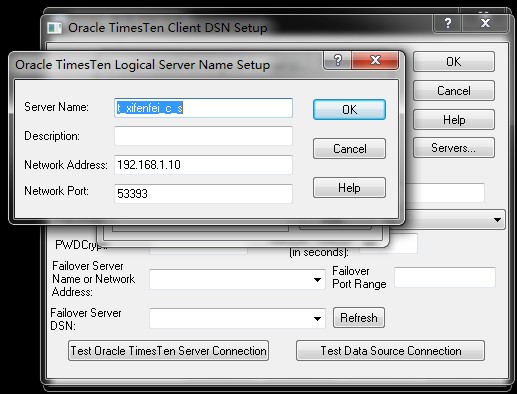Click Test Oracle TimesTen Server Connection button

[x=168, y=351]
